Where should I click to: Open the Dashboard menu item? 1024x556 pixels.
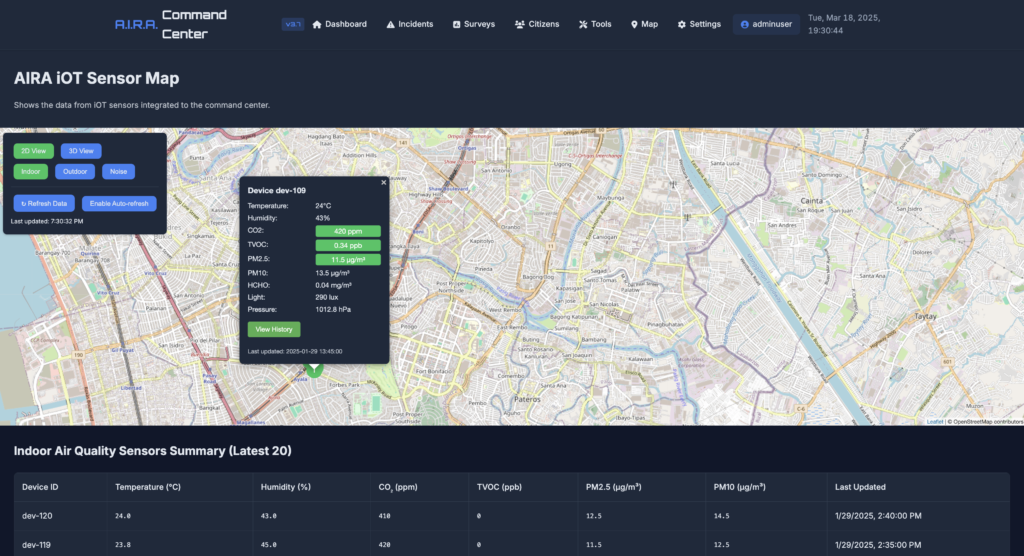pos(340,24)
